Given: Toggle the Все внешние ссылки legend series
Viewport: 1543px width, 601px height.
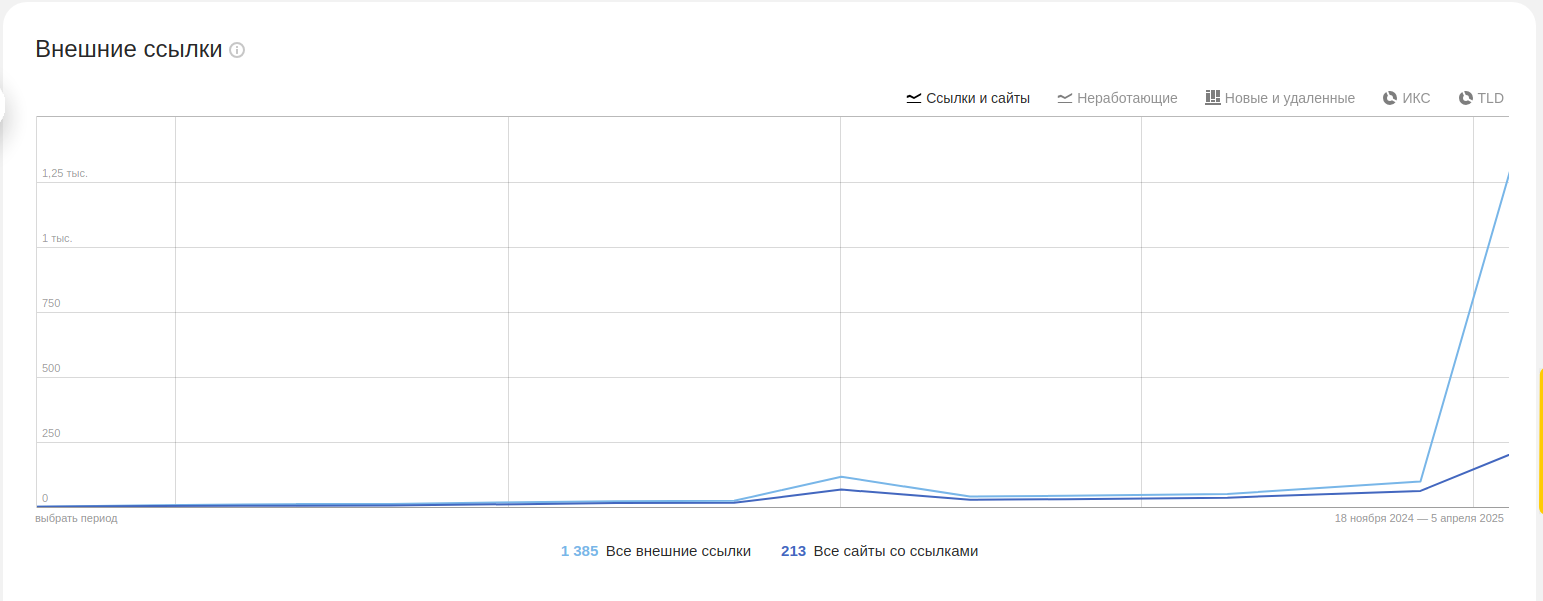Looking at the screenshot, I should tap(678, 551).
